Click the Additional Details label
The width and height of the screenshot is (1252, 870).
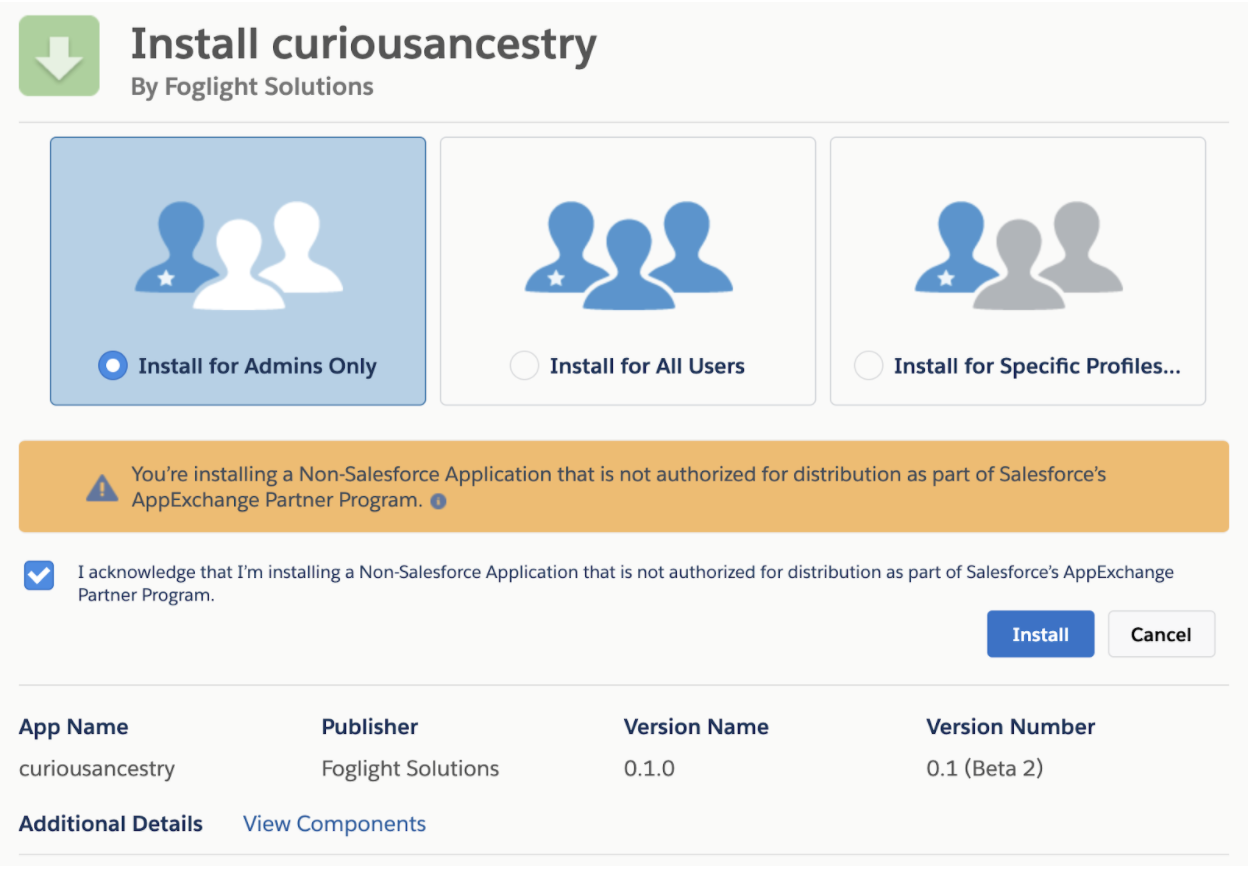[111, 824]
